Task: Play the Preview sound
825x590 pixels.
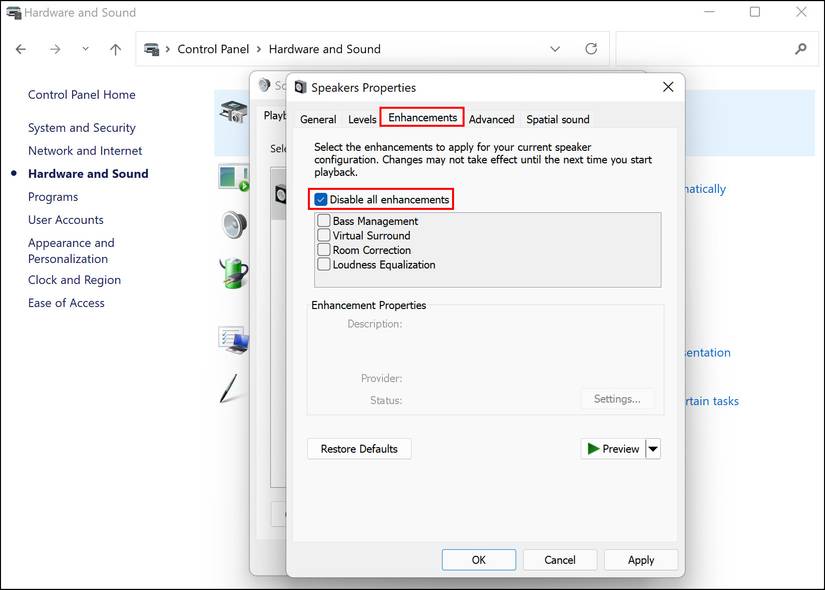Action: click(613, 449)
